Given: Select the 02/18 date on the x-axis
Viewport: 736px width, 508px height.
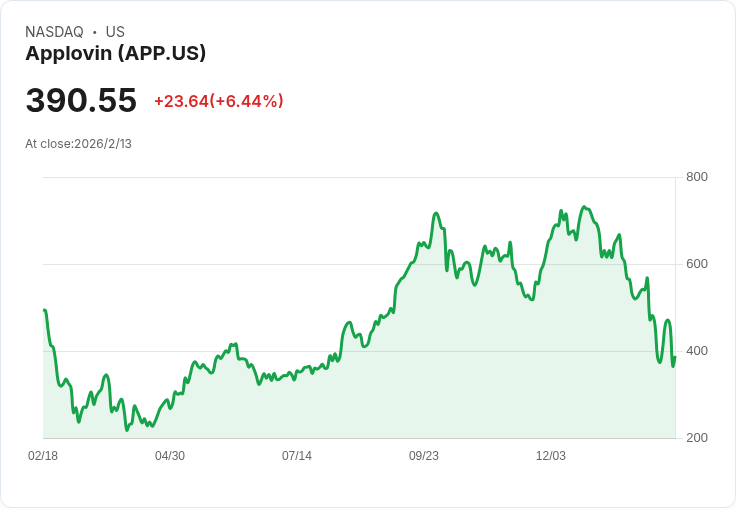Looking at the screenshot, I should coord(43,456).
